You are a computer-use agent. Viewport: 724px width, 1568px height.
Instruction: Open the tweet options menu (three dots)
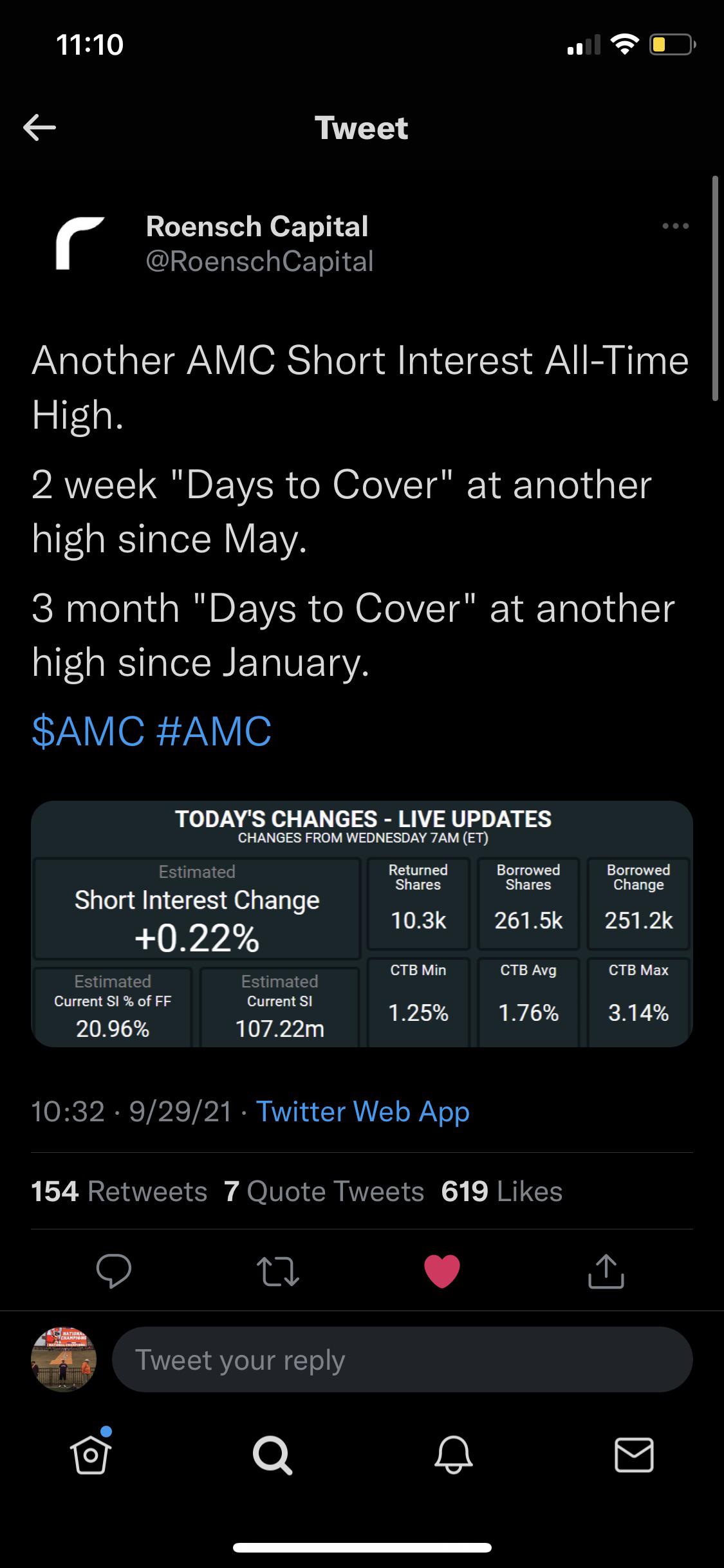click(x=674, y=226)
